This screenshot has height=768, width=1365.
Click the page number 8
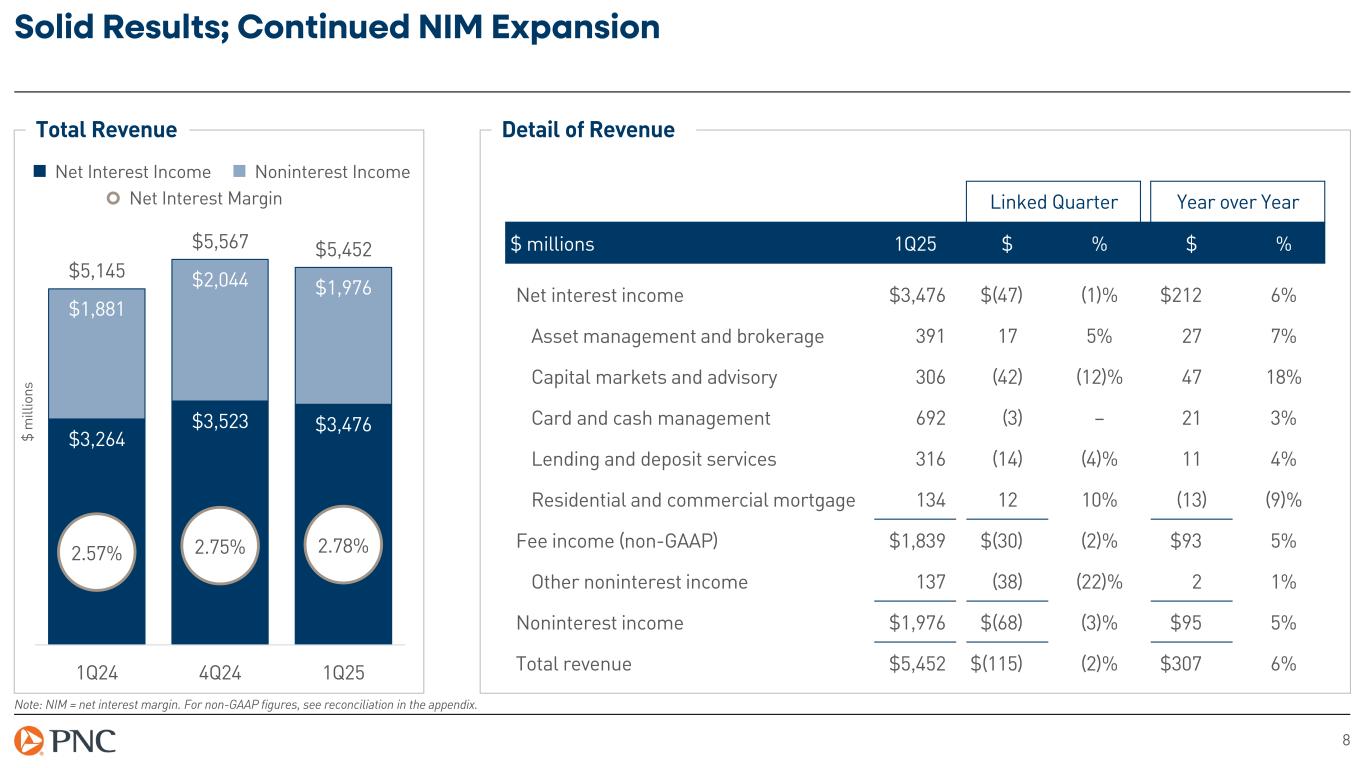(x=1345, y=741)
